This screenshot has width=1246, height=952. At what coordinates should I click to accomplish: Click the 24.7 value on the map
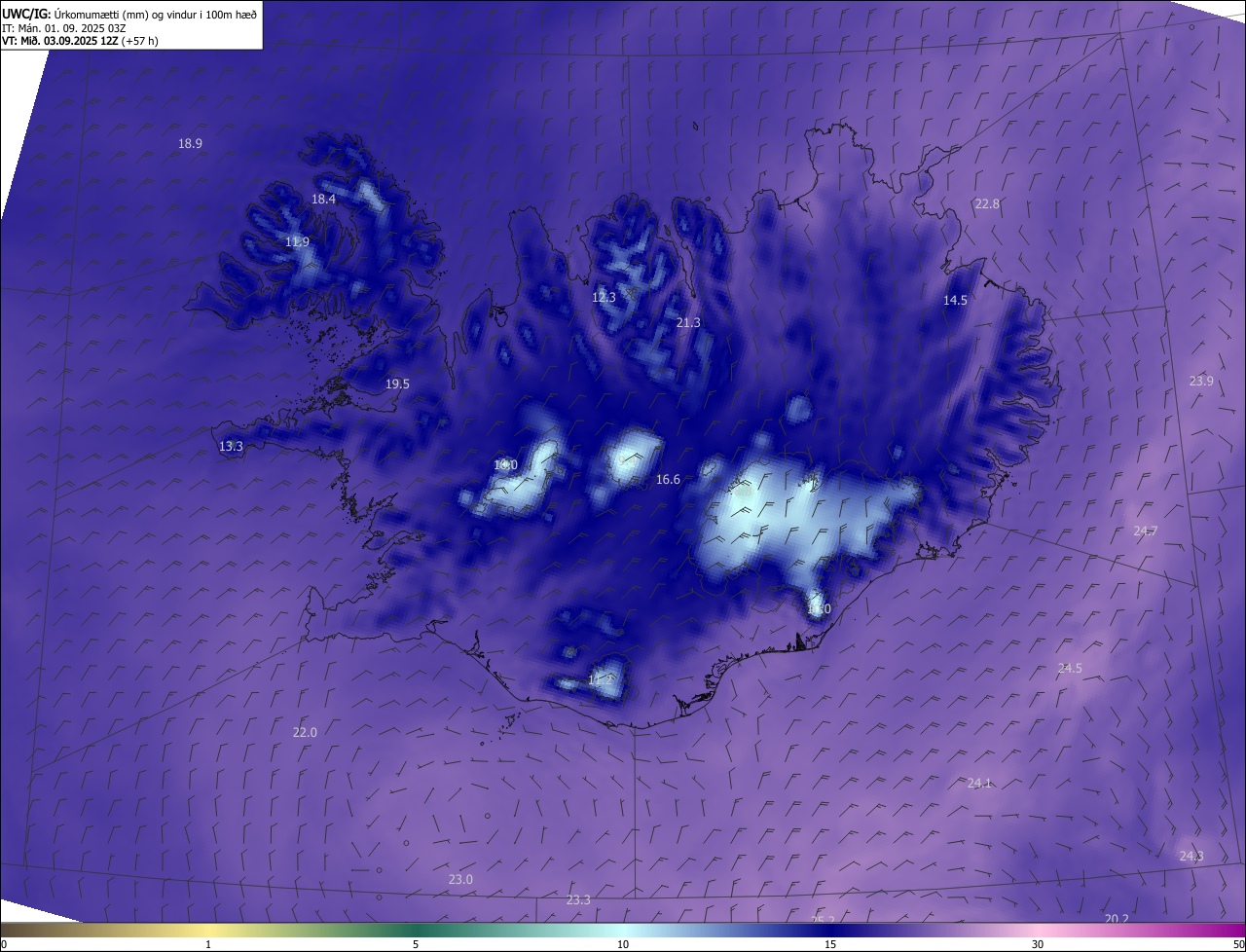[1146, 531]
